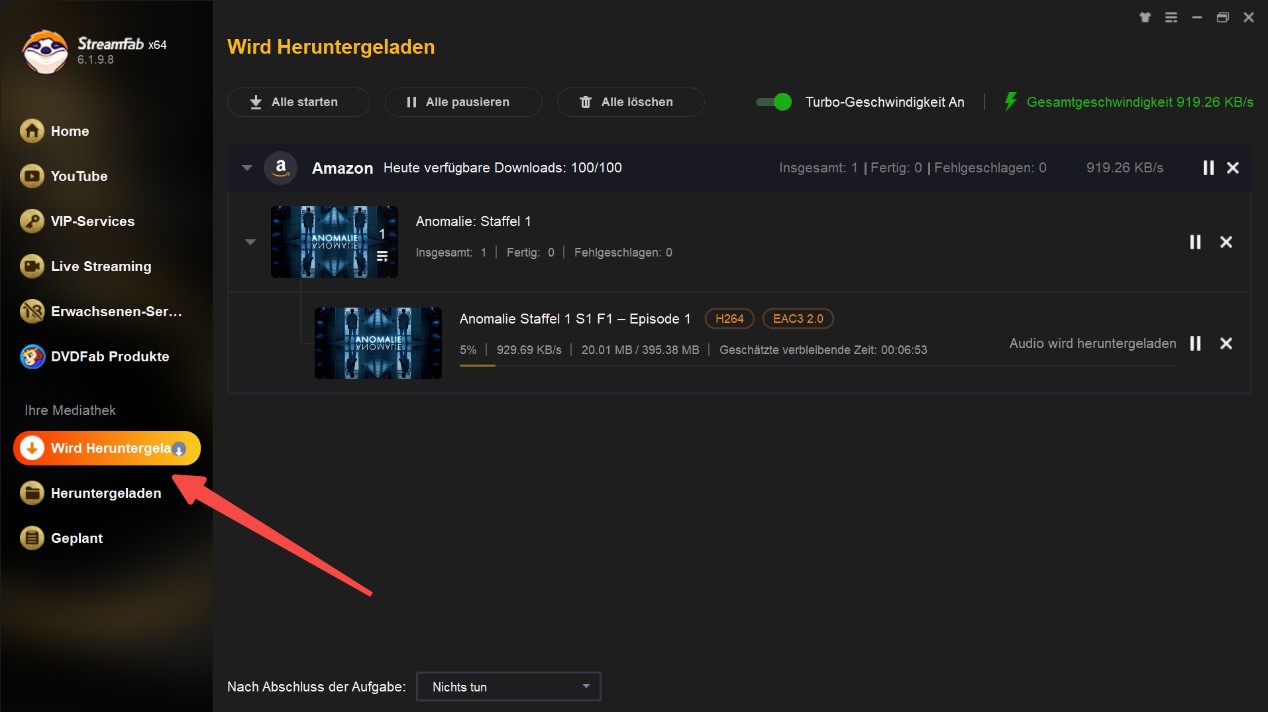Click the download count badge on Wird Heruntergeladen
Viewport: 1268px width, 712px height.
(x=179, y=449)
